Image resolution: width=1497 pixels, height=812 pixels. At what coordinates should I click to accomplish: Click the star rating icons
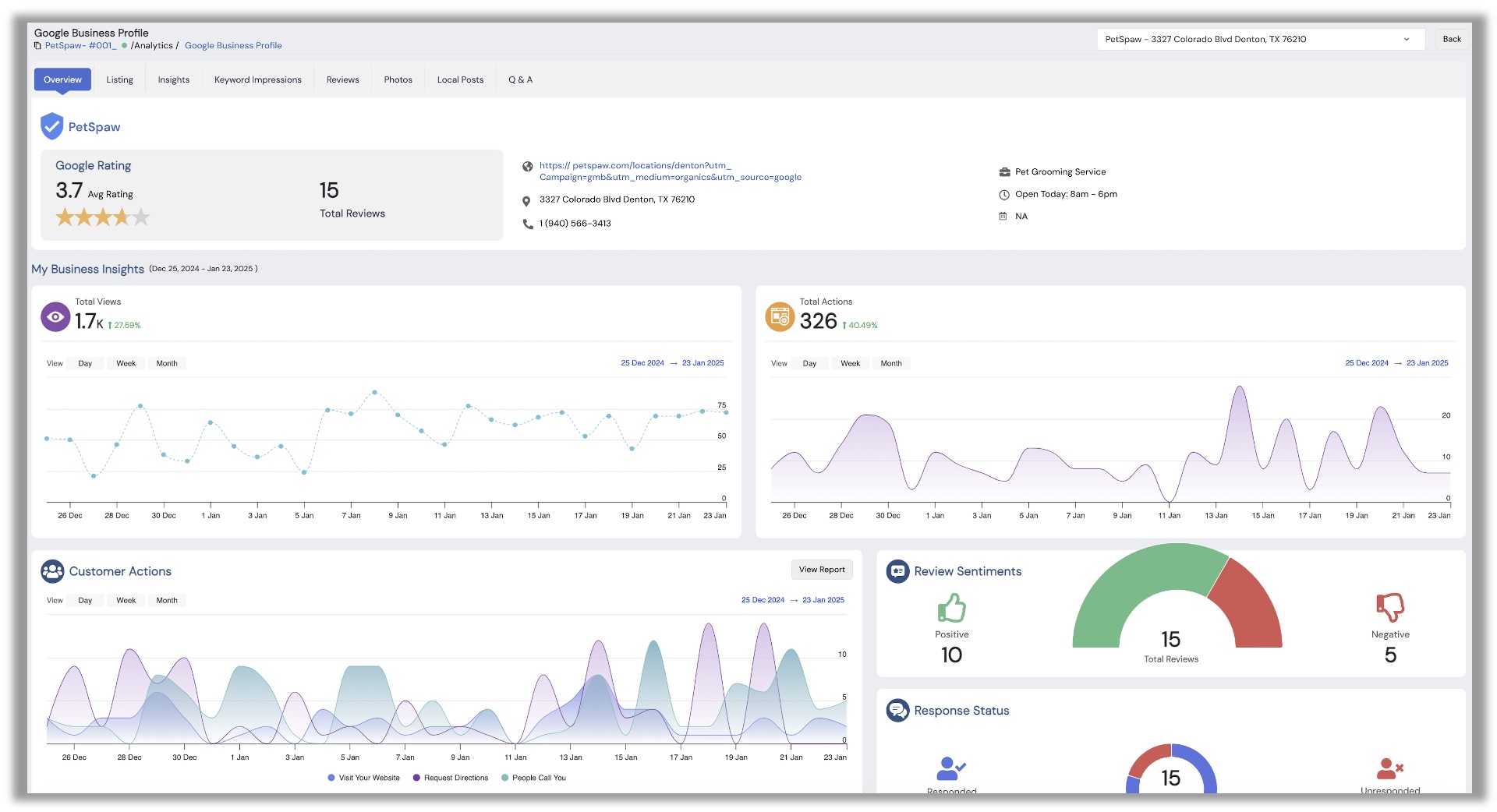coord(103,217)
